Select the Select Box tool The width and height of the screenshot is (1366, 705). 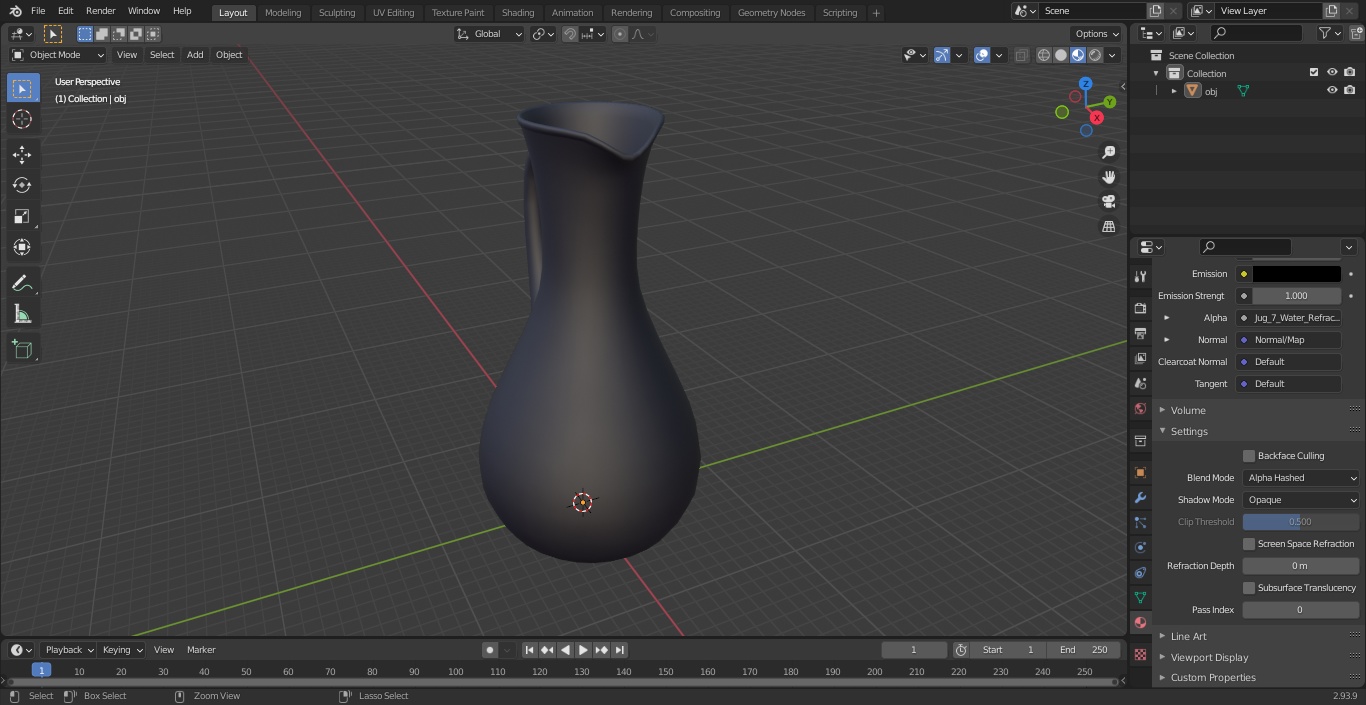pos(22,88)
